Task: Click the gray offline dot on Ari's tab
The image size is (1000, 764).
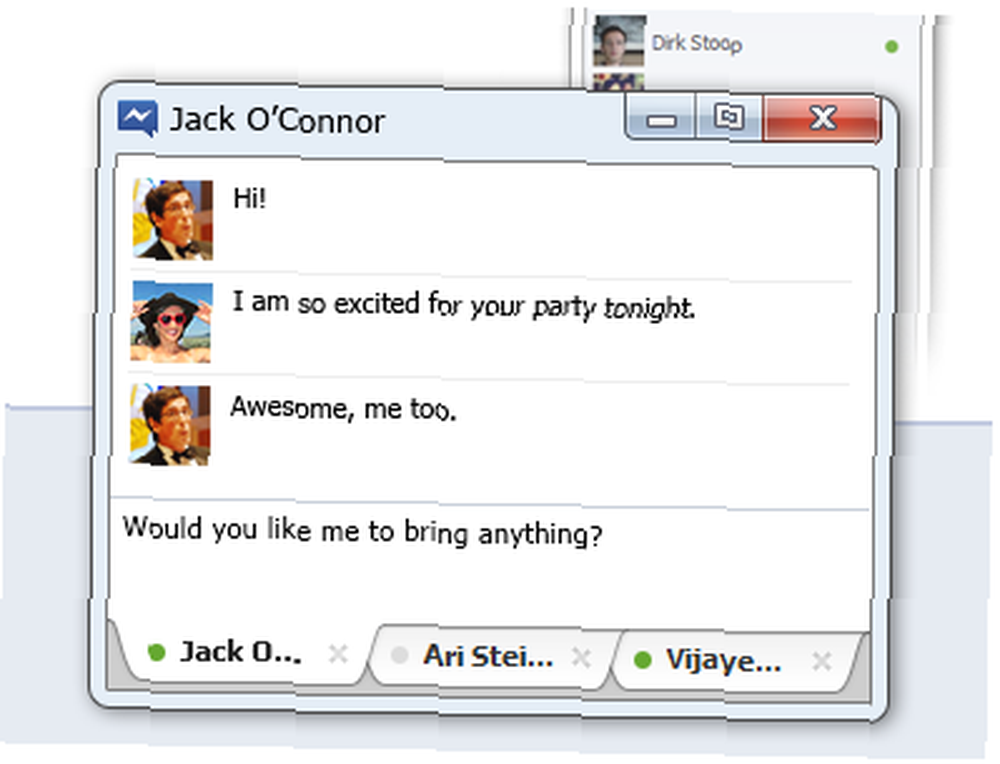Action: [399, 655]
